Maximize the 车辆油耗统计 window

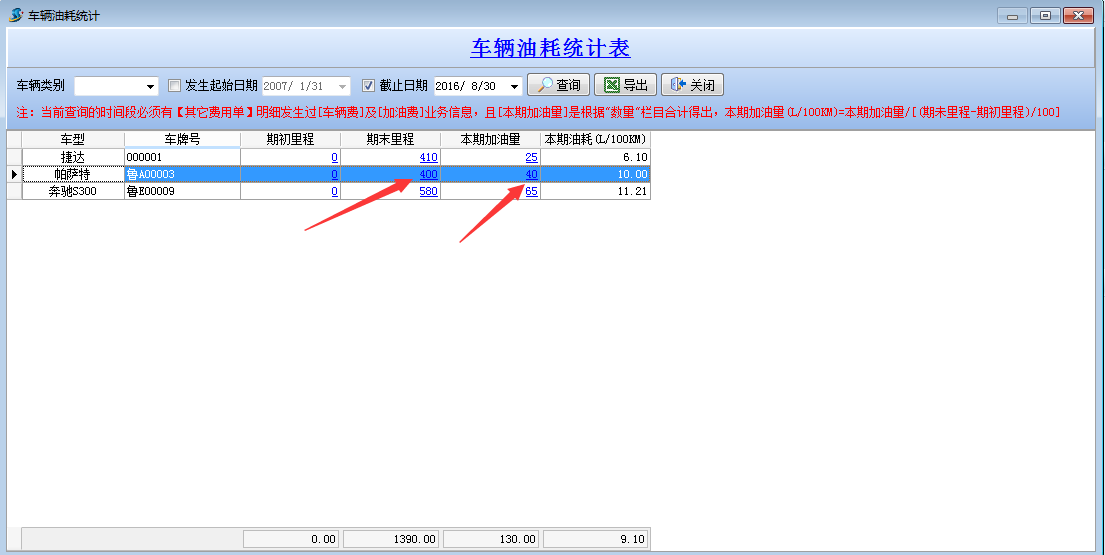point(1046,15)
